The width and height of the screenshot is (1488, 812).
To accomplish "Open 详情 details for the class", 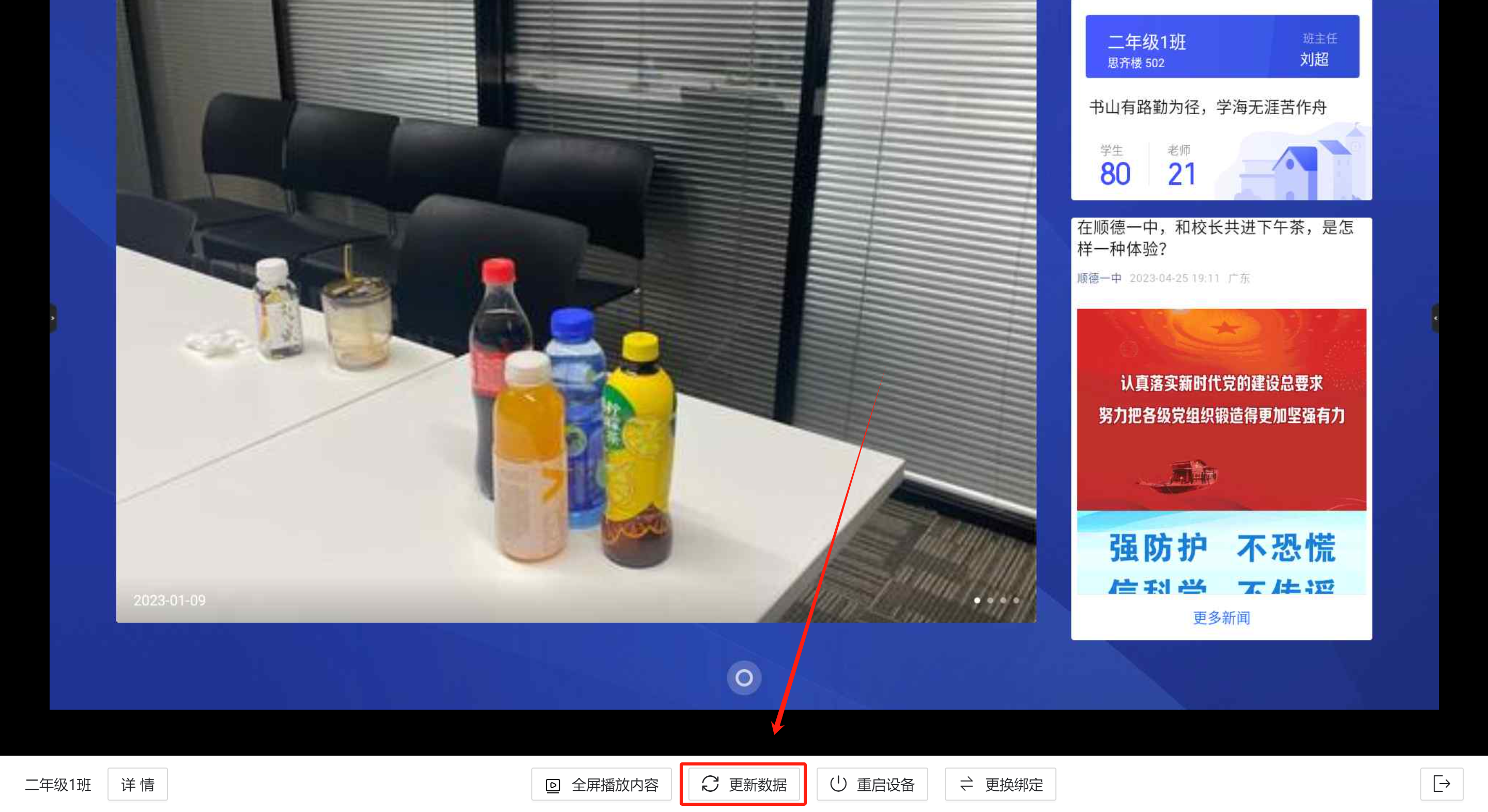I will (137, 784).
